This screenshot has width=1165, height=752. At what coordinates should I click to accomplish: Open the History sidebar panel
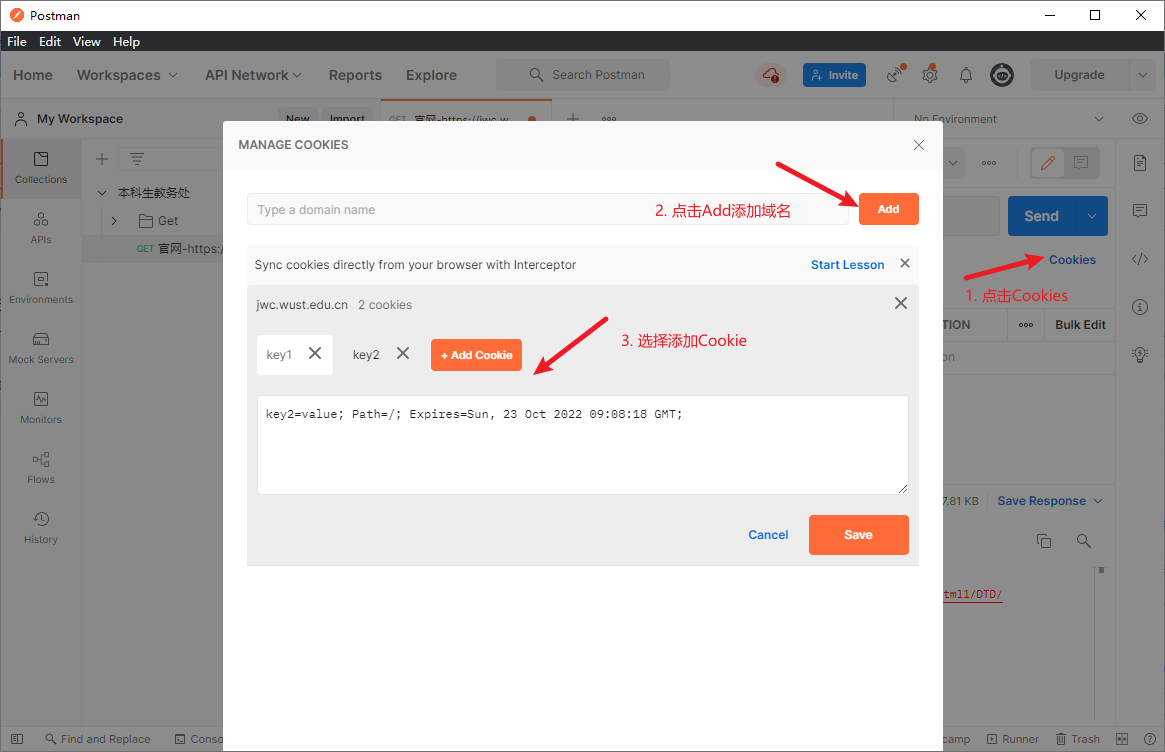[41, 528]
